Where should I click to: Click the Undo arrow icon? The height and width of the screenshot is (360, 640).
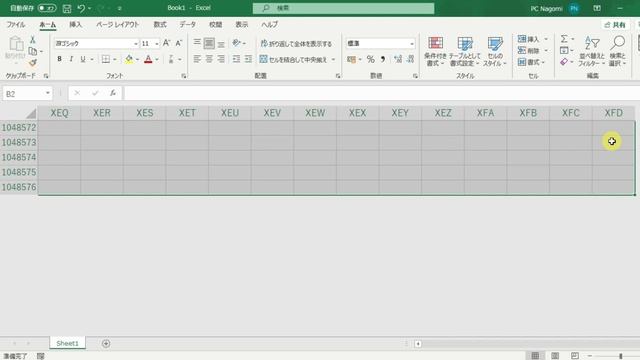tap(81, 8)
